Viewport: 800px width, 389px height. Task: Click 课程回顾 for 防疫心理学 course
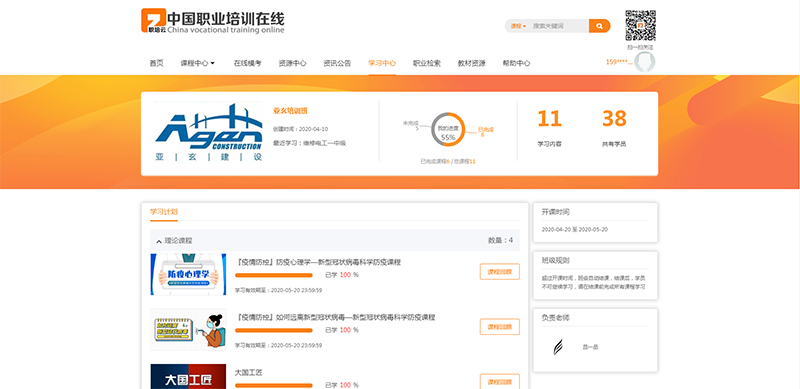(x=499, y=272)
